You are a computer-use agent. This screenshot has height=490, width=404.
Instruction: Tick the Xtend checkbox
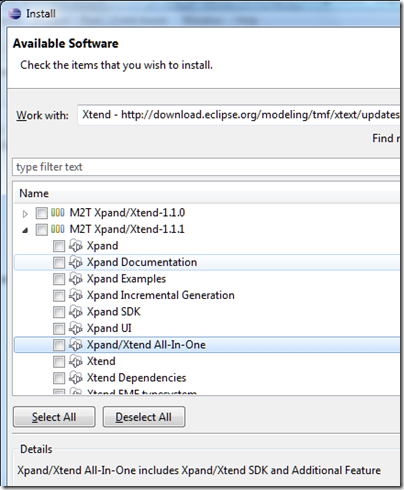(x=59, y=362)
